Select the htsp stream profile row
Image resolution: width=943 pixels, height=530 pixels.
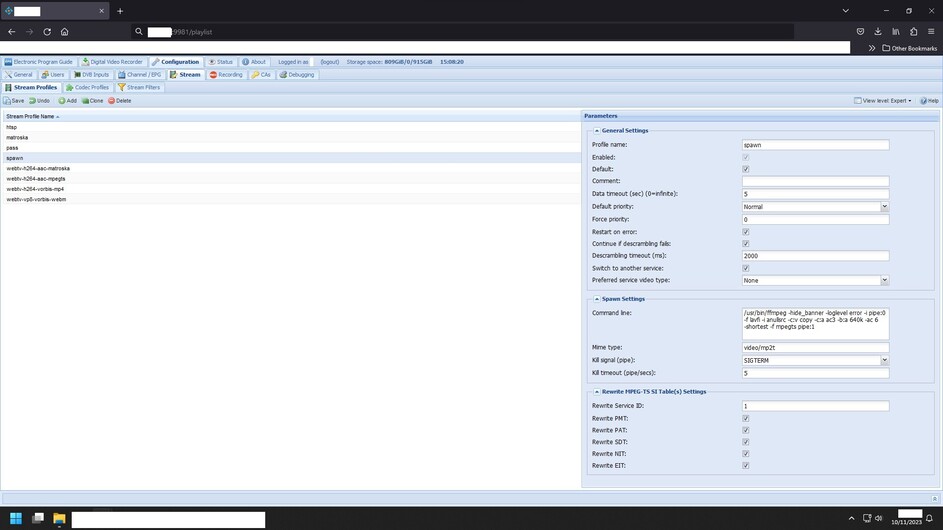click(x=291, y=127)
